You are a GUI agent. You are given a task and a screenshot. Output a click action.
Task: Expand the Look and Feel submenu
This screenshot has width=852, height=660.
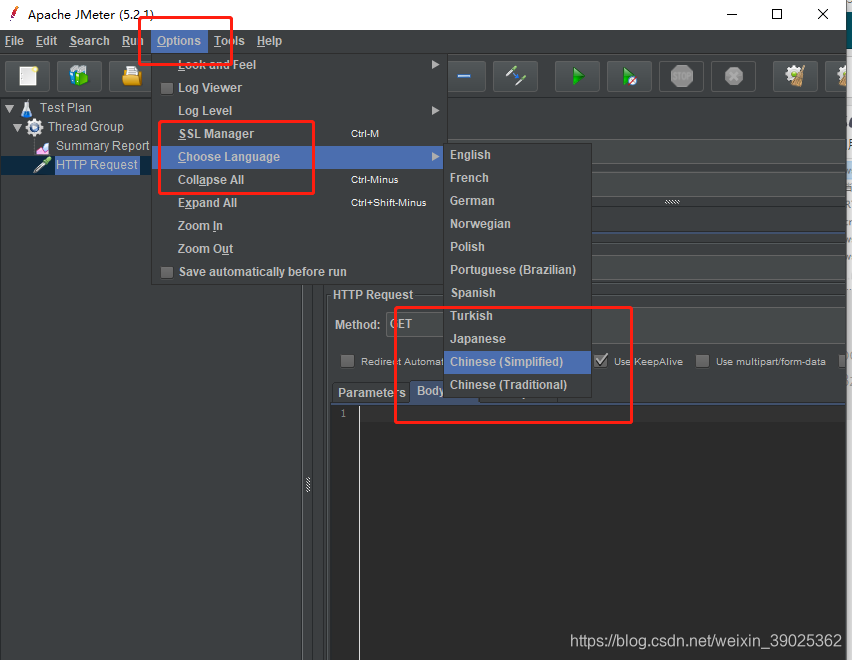point(299,65)
